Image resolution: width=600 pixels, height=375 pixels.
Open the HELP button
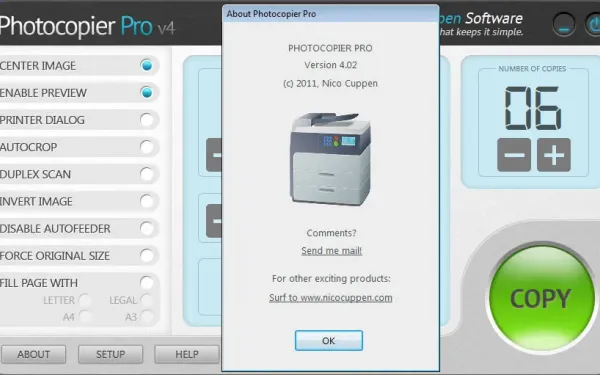pos(187,354)
